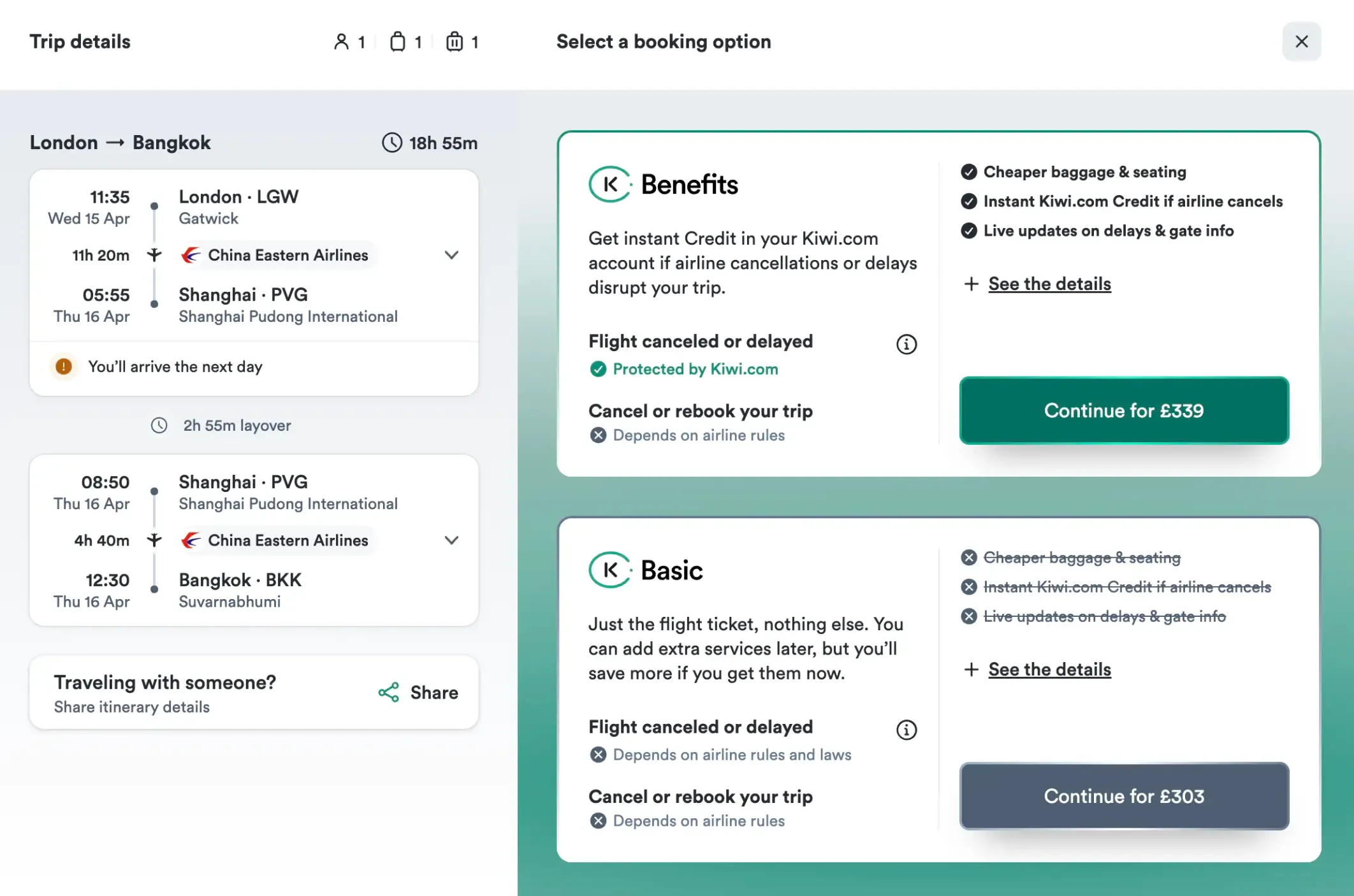Click the cabin bag count icon
Viewport: 1354px width, 896px height.
click(x=398, y=42)
